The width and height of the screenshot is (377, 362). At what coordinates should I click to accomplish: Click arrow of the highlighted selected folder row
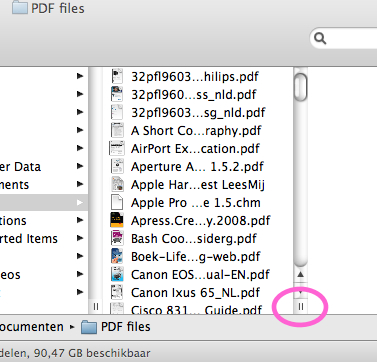80,202
